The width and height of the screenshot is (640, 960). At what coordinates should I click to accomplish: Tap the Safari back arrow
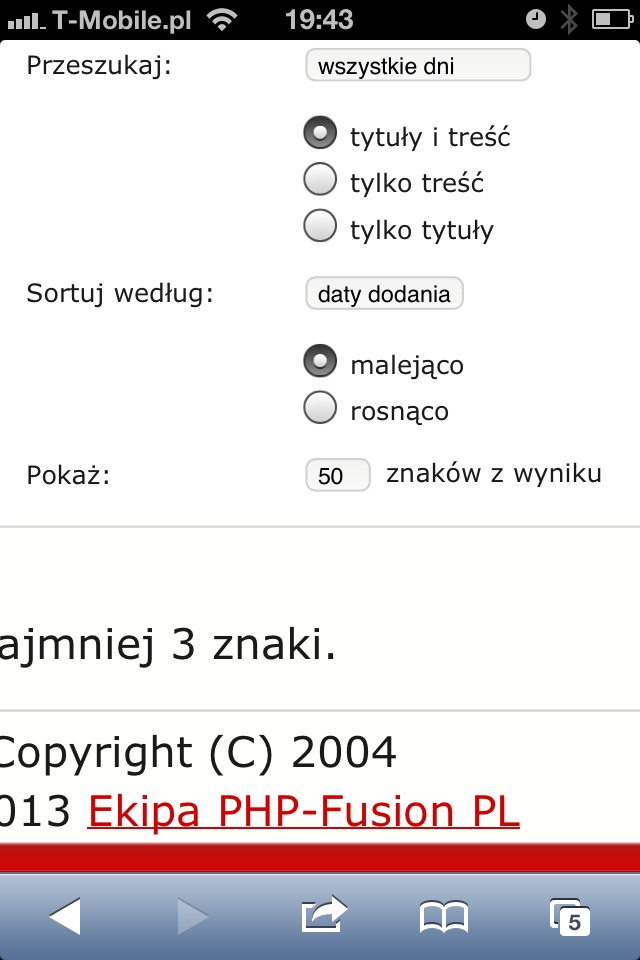[x=65, y=916]
